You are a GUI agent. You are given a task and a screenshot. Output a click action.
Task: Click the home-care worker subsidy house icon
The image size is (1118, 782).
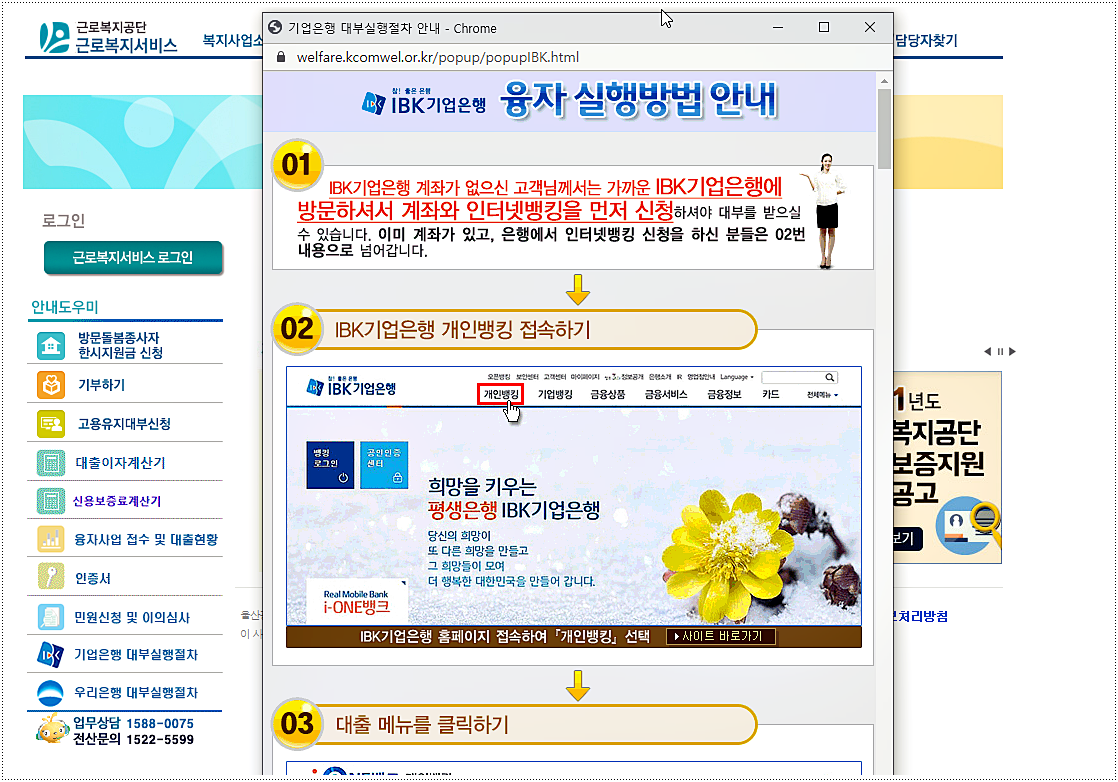[51, 346]
